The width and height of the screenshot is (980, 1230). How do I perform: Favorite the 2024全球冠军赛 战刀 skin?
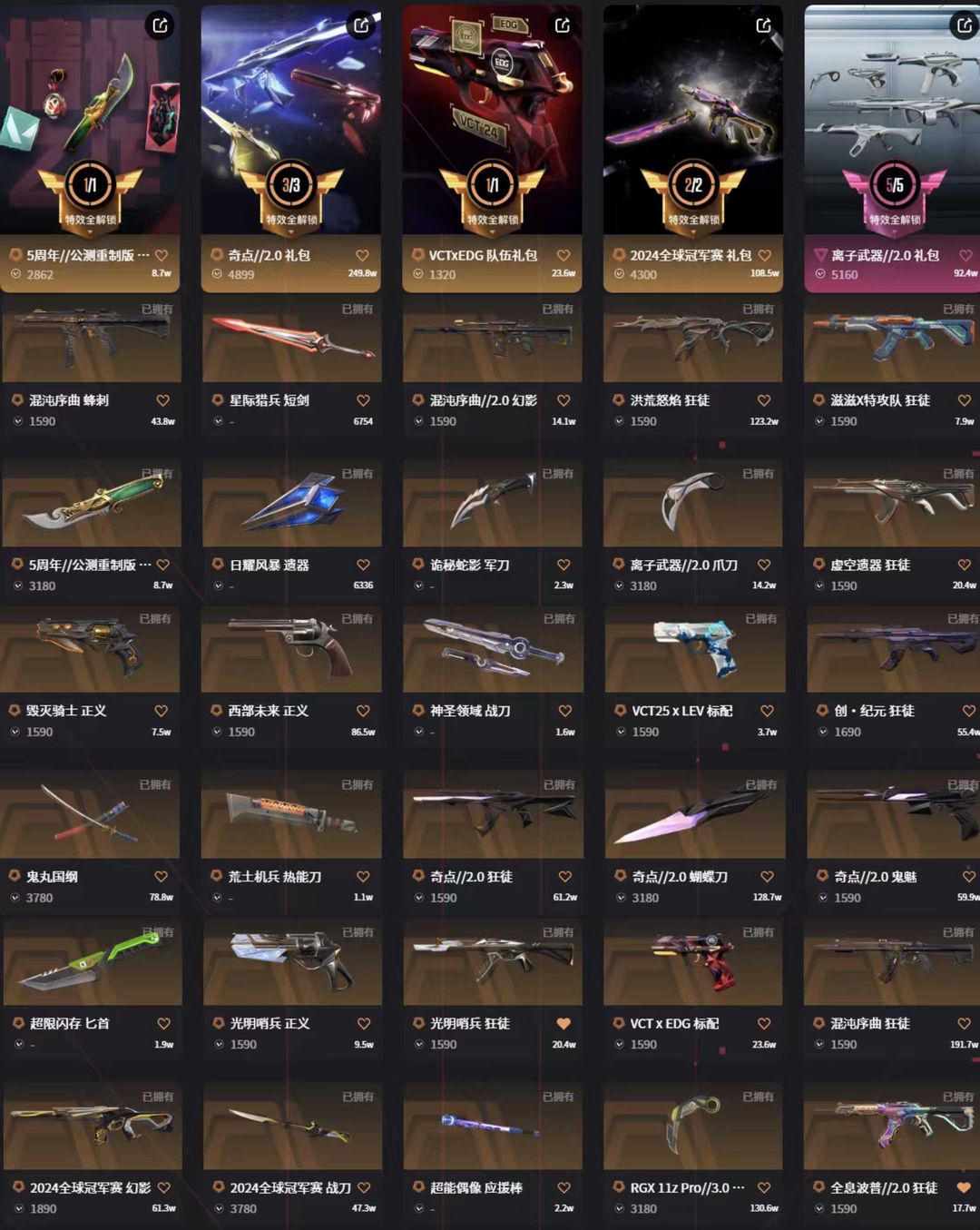click(364, 1187)
